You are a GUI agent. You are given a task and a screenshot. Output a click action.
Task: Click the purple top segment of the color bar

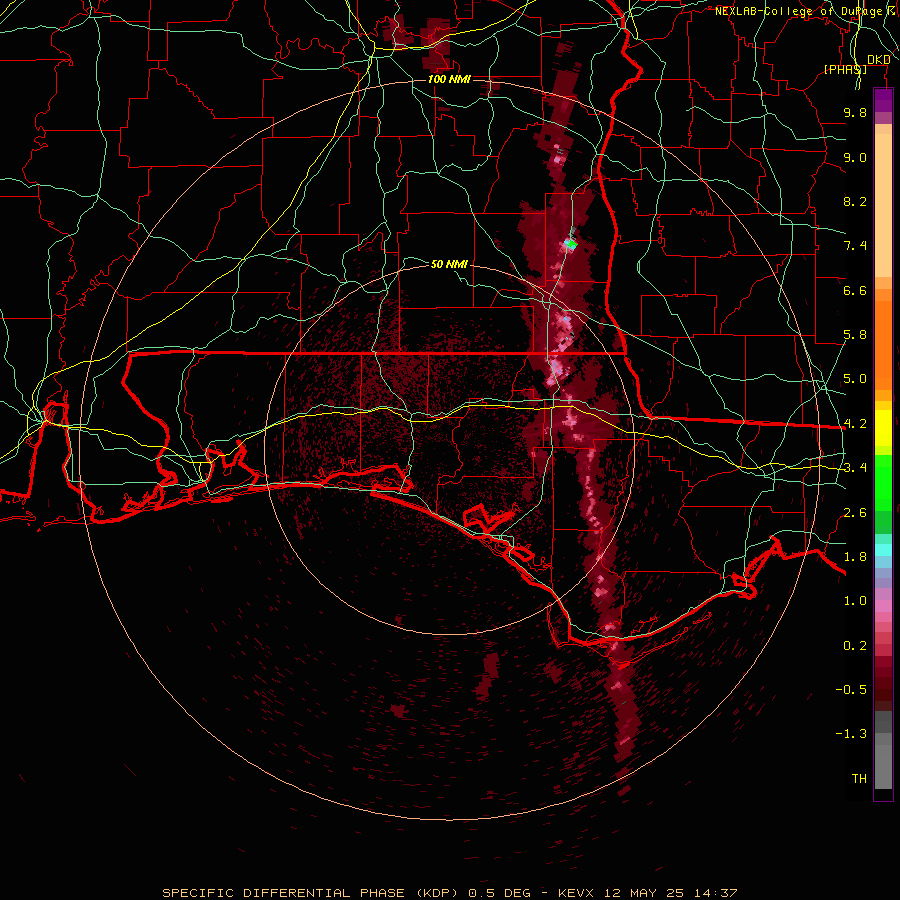coord(883,100)
